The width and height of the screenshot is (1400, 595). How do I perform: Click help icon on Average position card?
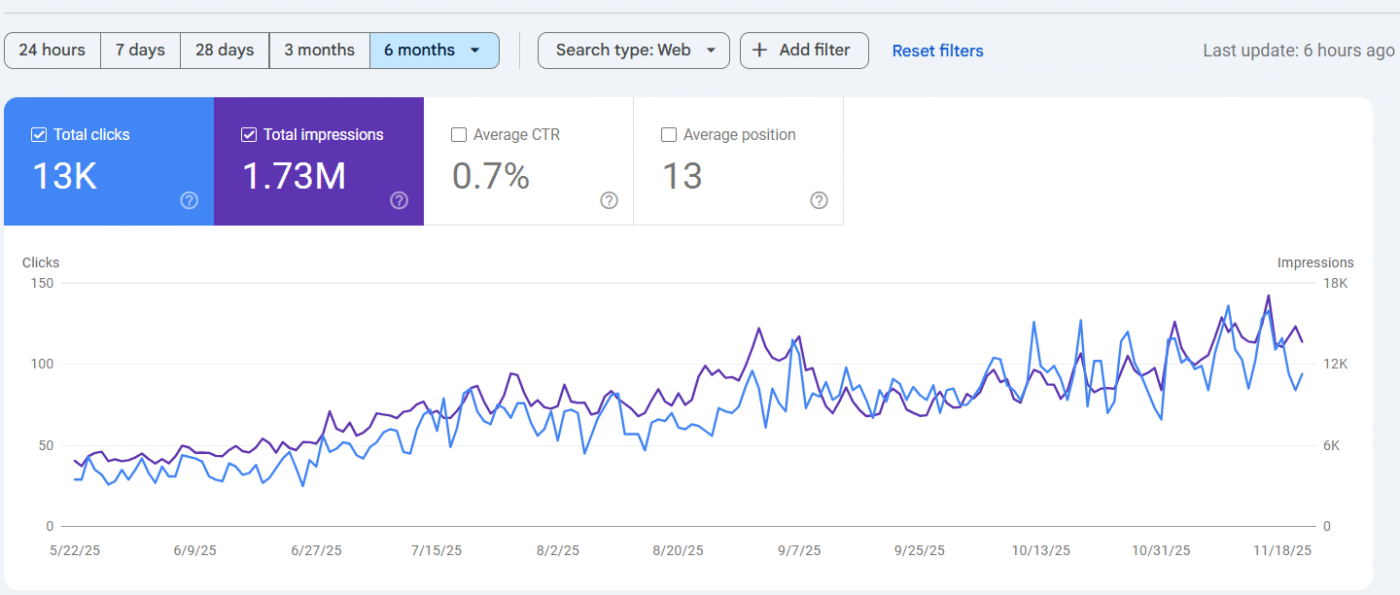click(819, 200)
